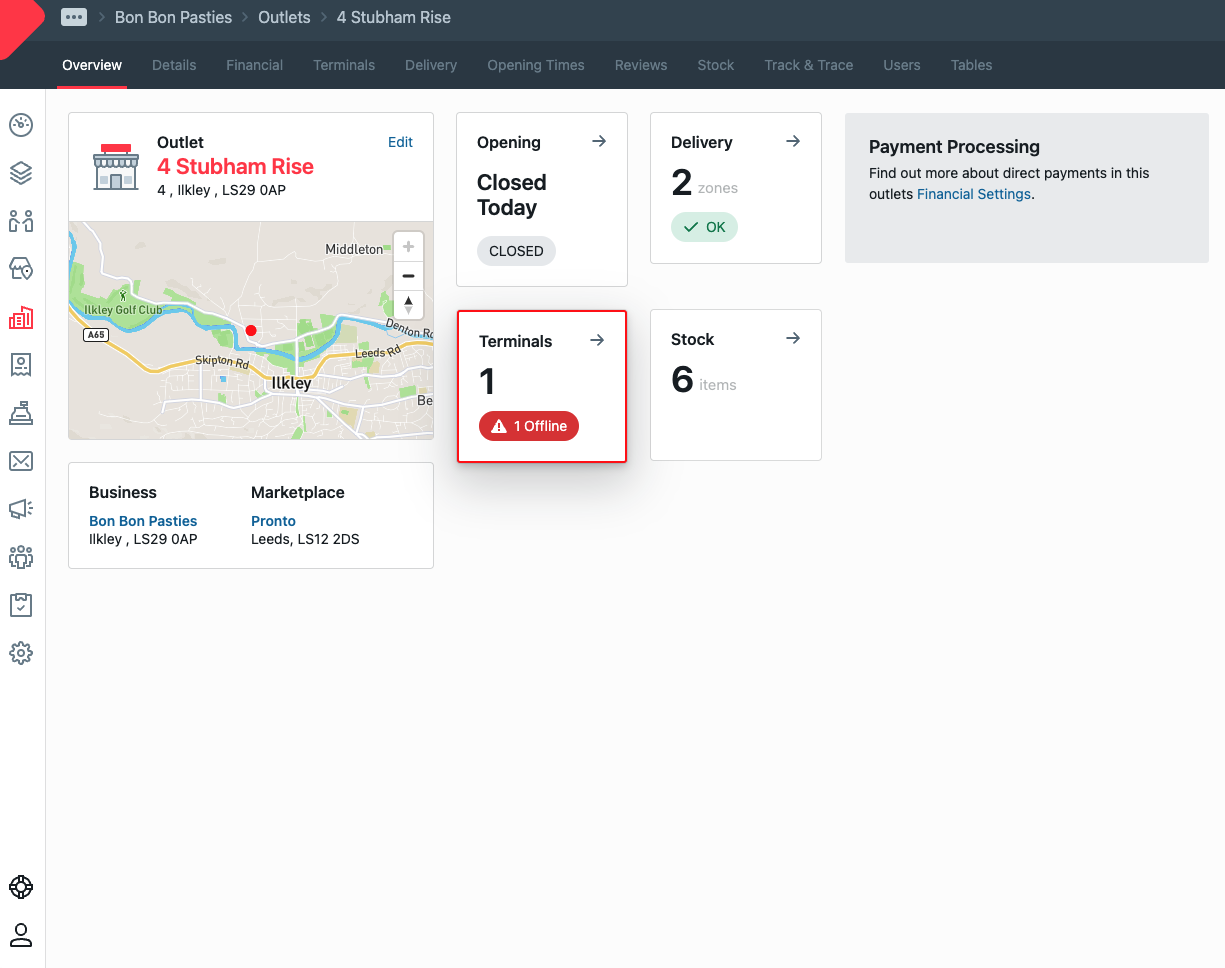The width and height of the screenshot is (1225, 968).
Task: Open the cash register sidebar icon
Action: pyautogui.click(x=21, y=412)
